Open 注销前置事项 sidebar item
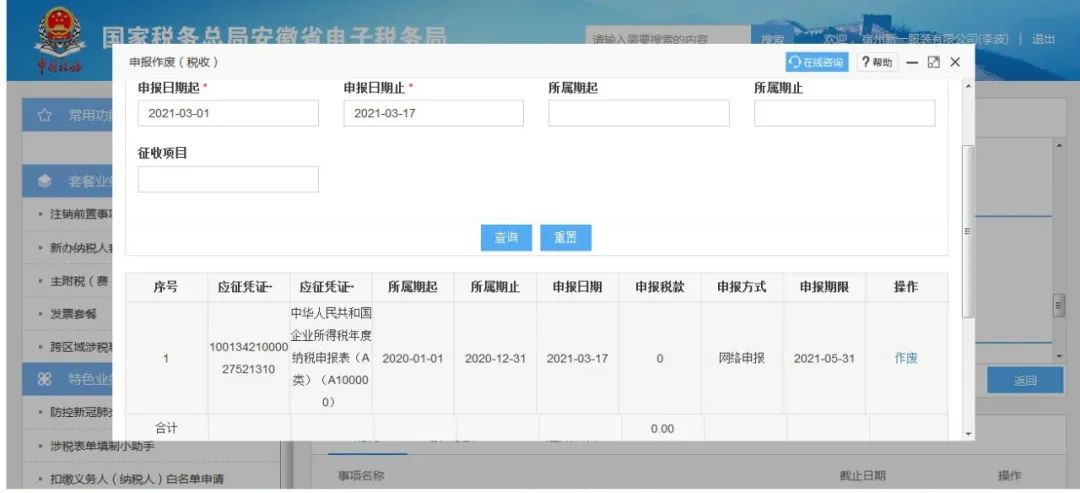Screen dimensions: 1080x493 click(81, 214)
